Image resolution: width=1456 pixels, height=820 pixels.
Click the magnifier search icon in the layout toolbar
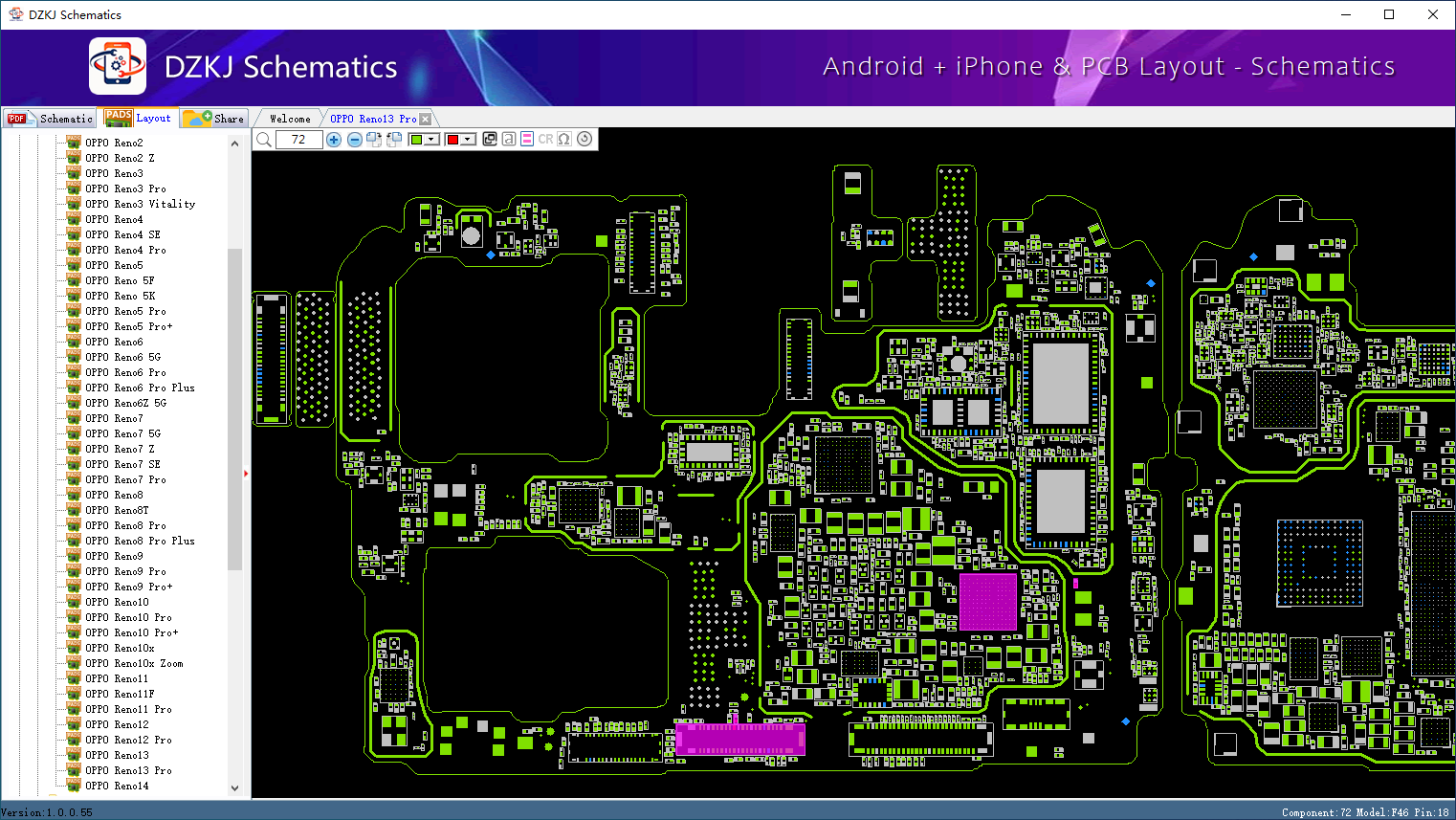point(264,140)
